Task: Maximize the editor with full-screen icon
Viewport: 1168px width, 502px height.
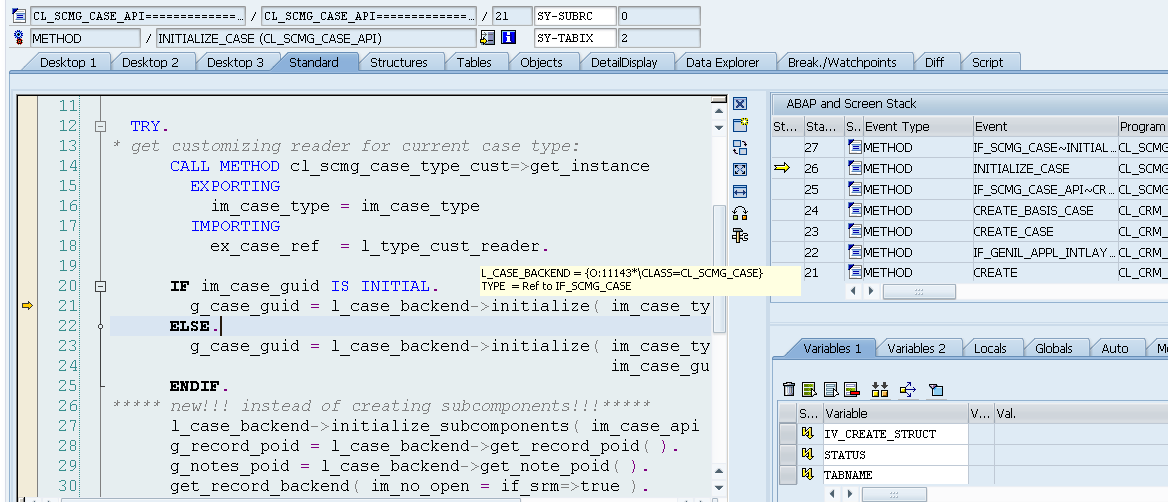Action: 740,169
